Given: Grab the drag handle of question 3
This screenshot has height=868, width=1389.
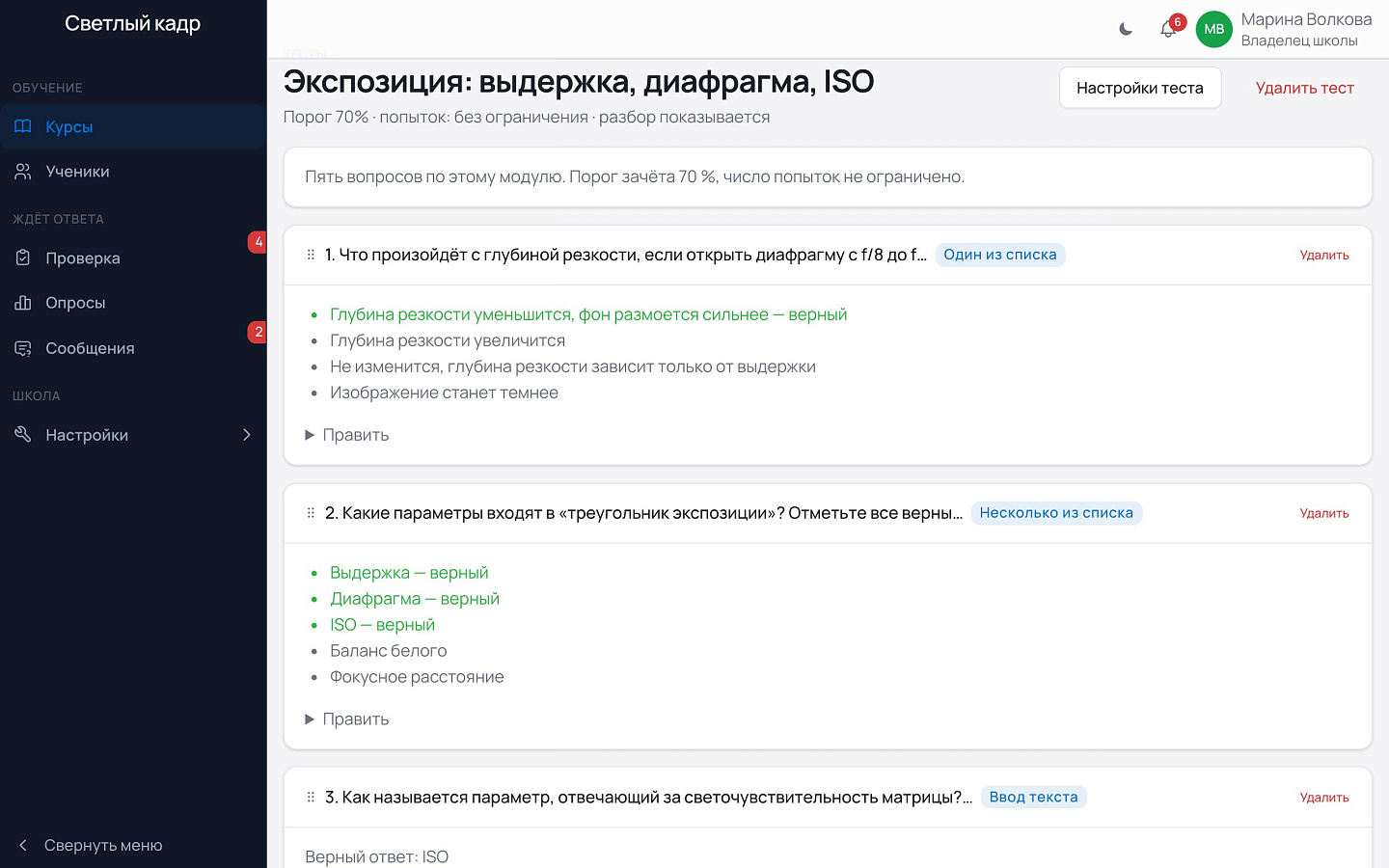Looking at the screenshot, I should [311, 798].
